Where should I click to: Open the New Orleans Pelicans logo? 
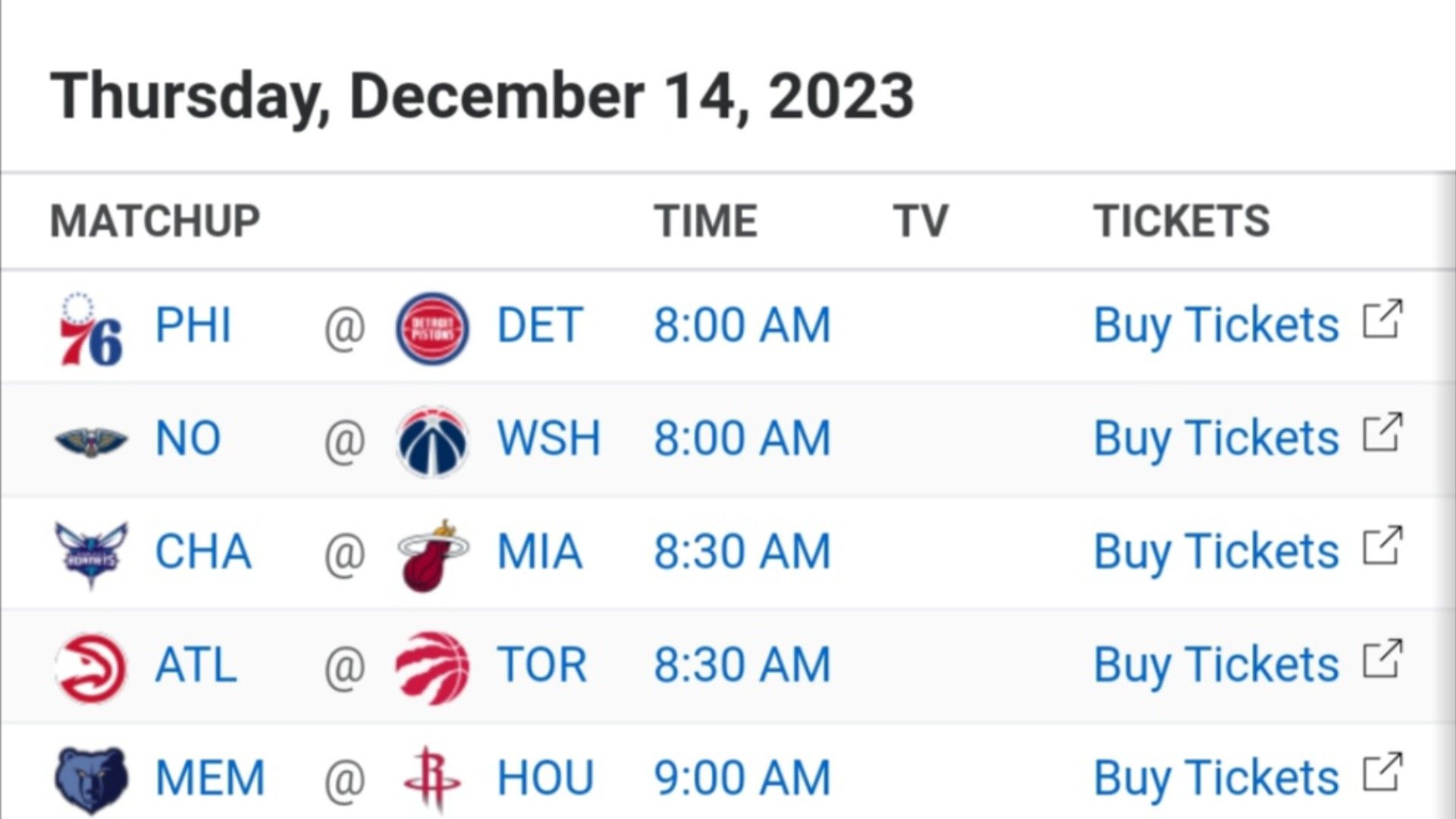click(91, 441)
